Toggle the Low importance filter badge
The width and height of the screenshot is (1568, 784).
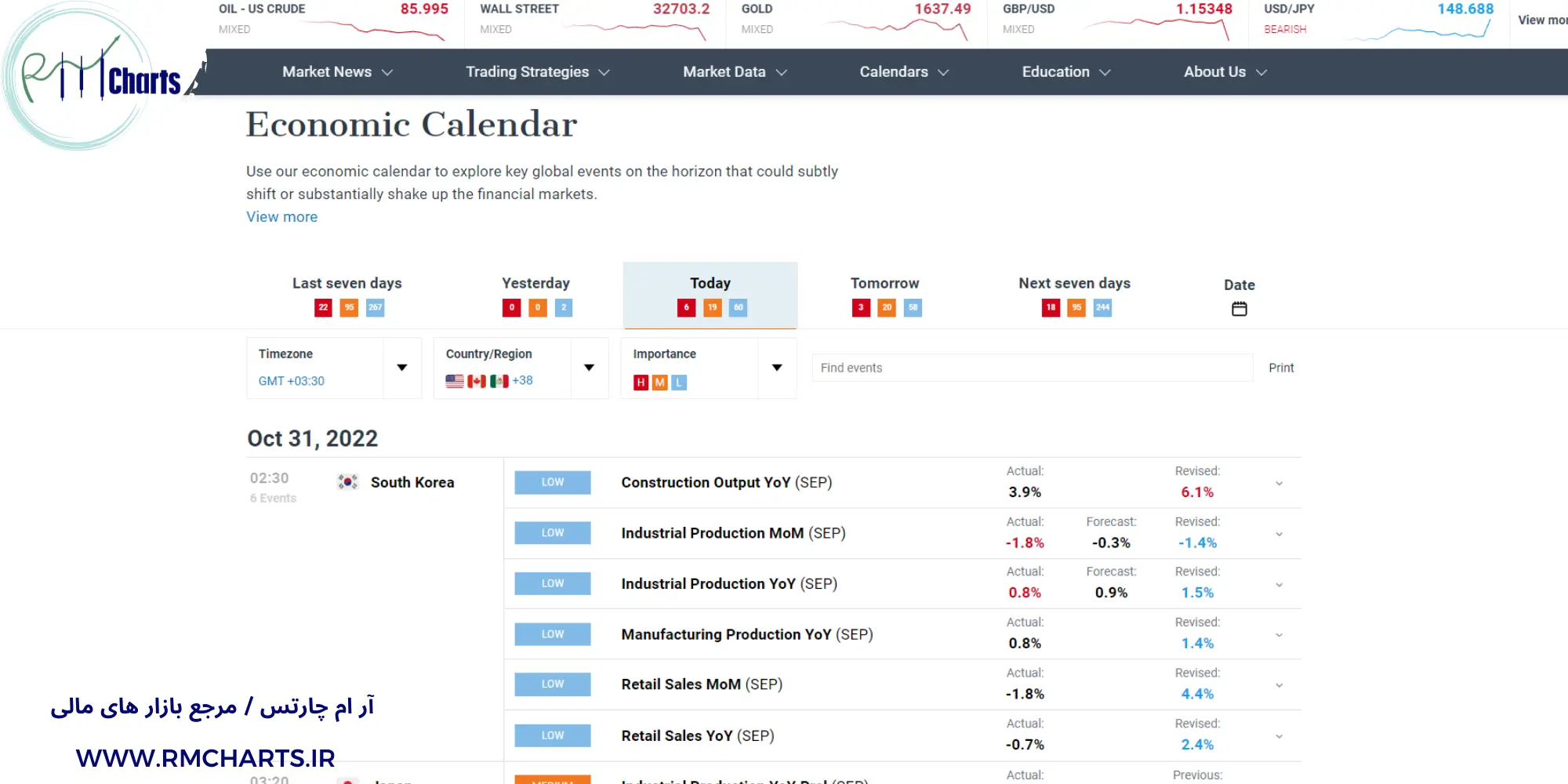coord(677,383)
